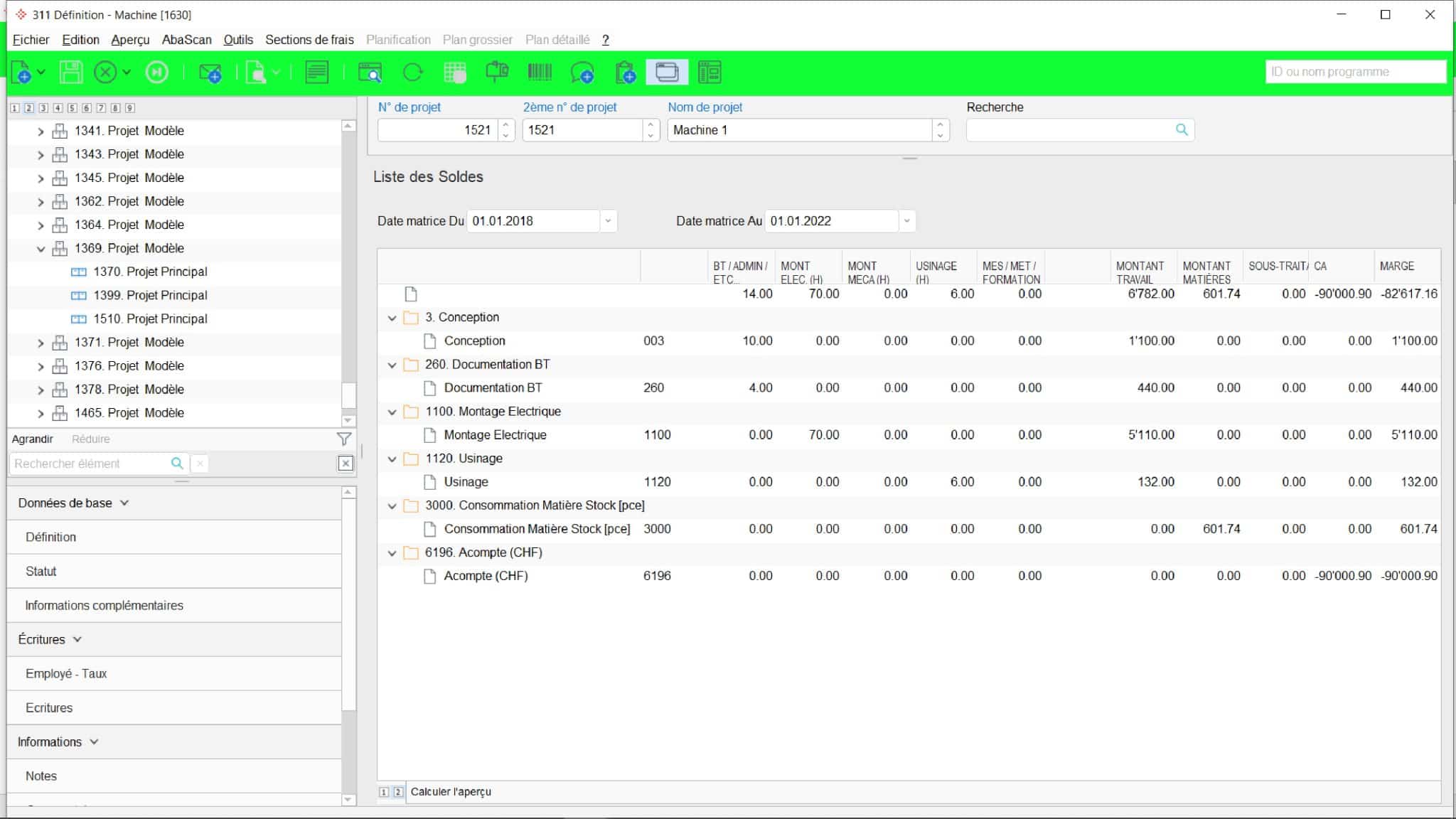Click the up stepper on N° de projet
The image size is (1456, 819).
coord(506,126)
